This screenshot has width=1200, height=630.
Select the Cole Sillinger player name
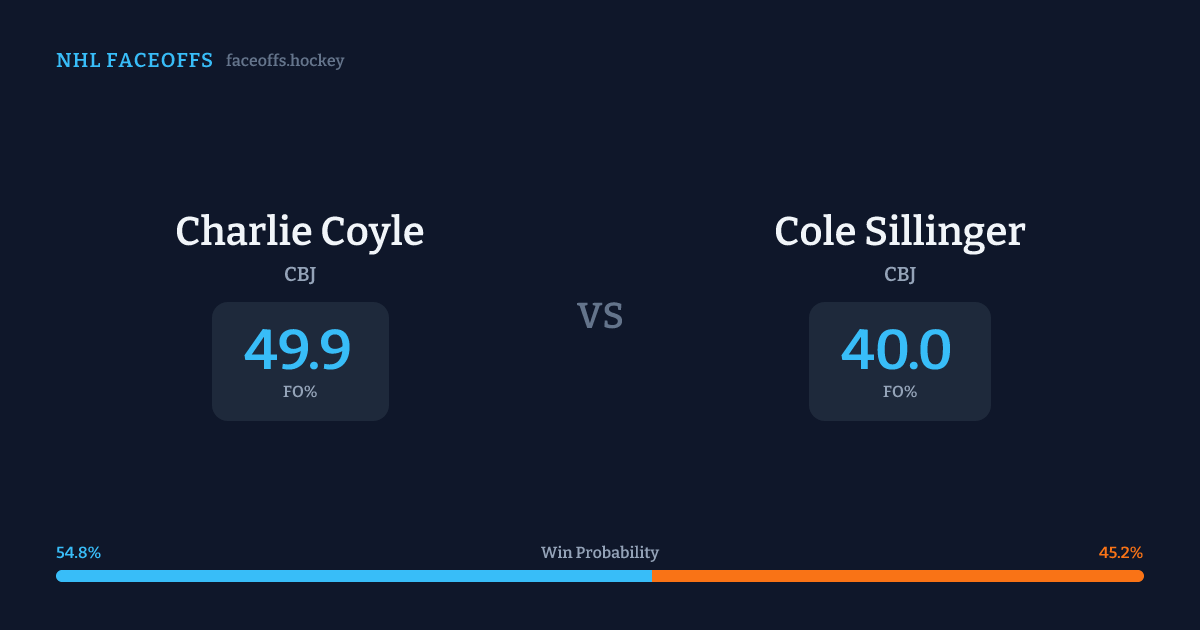point(900,231)
